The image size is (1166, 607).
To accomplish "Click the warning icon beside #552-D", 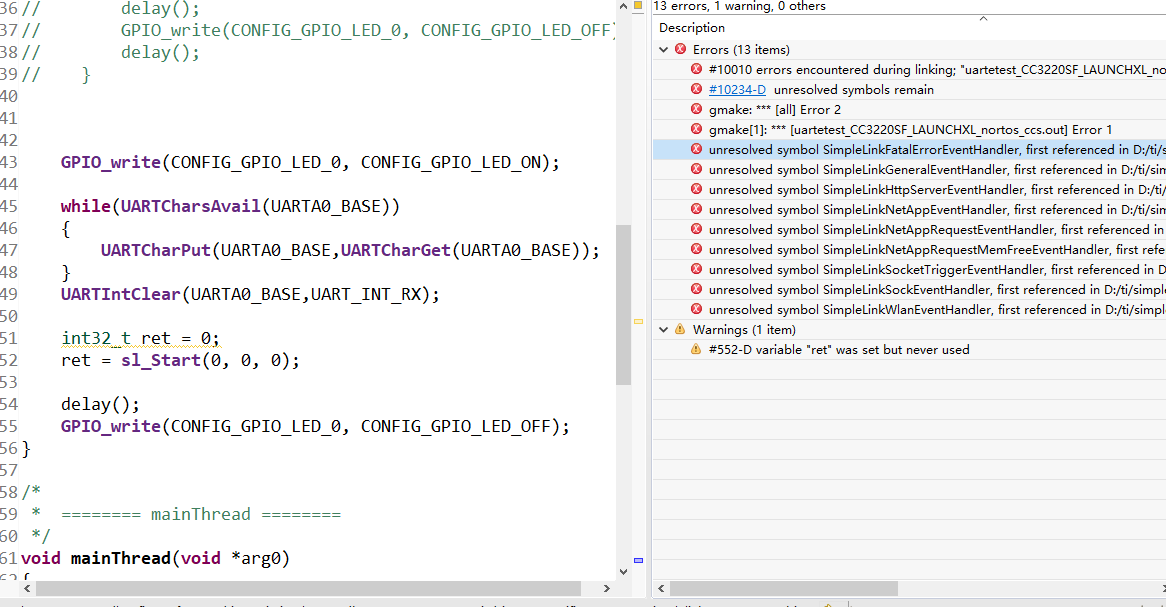I will click(696, 349).
